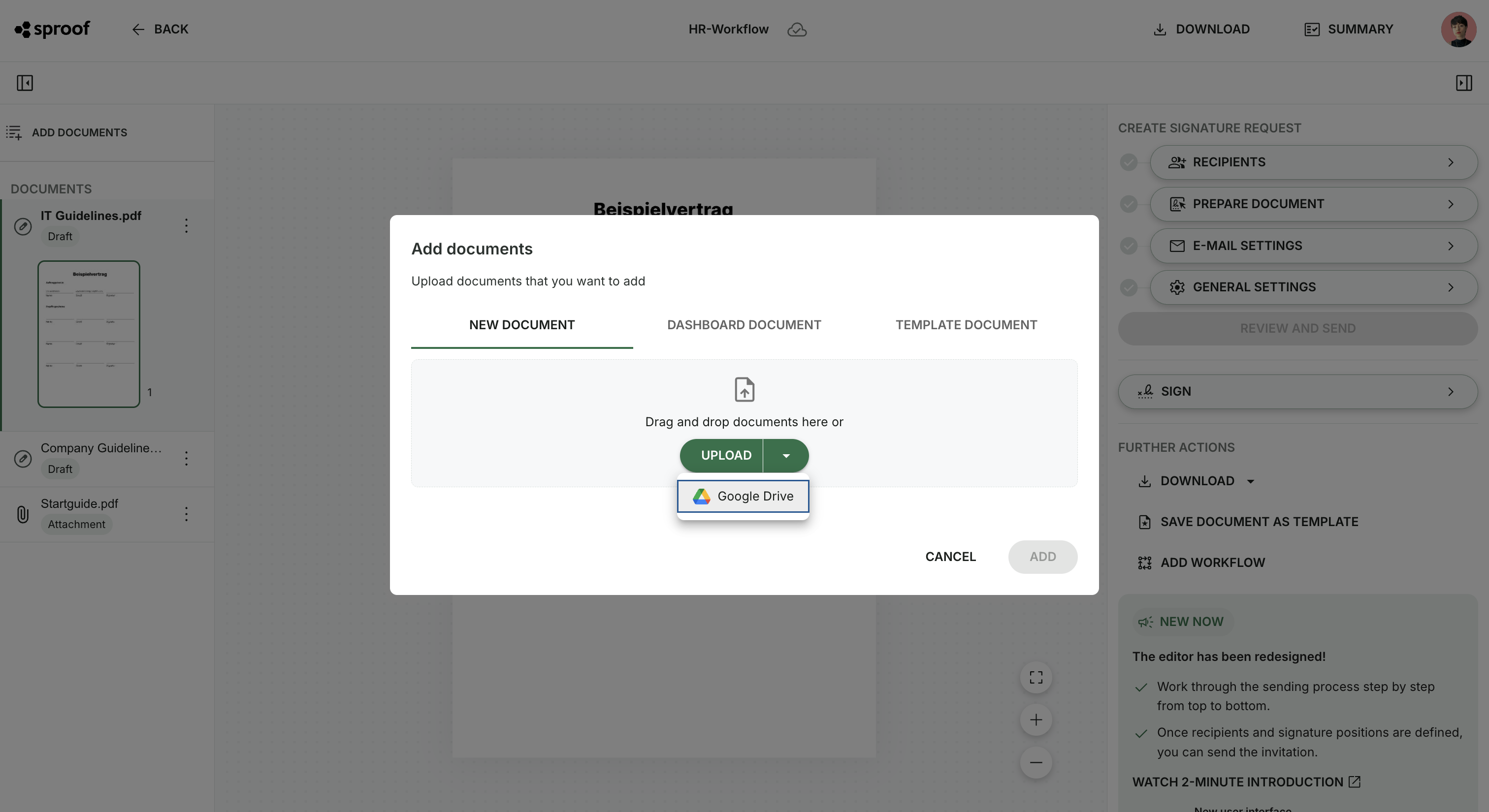
Task: Select the Startguide.pdf attachment row
Action: point(107,514)
